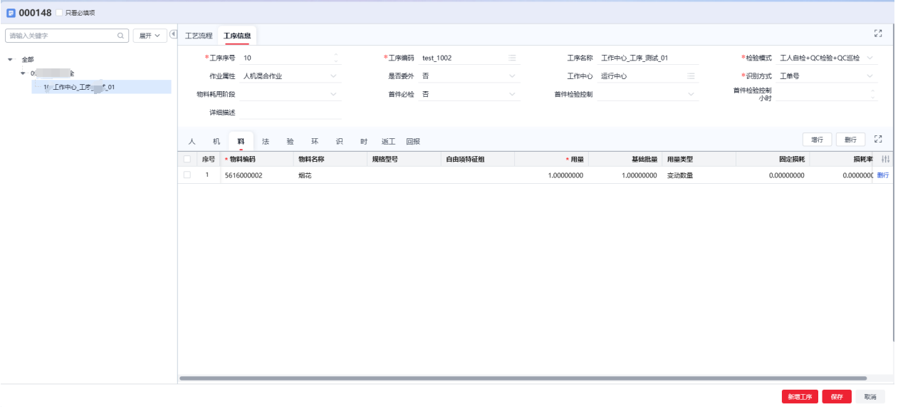Tick the select-all checkbox in the table header
898x409 pixels.
187,159
